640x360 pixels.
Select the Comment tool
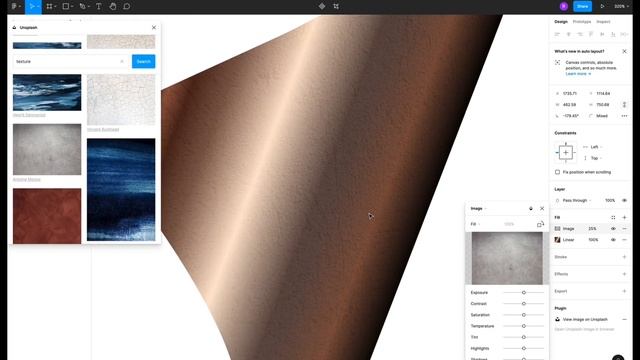[x=127, y=7]
